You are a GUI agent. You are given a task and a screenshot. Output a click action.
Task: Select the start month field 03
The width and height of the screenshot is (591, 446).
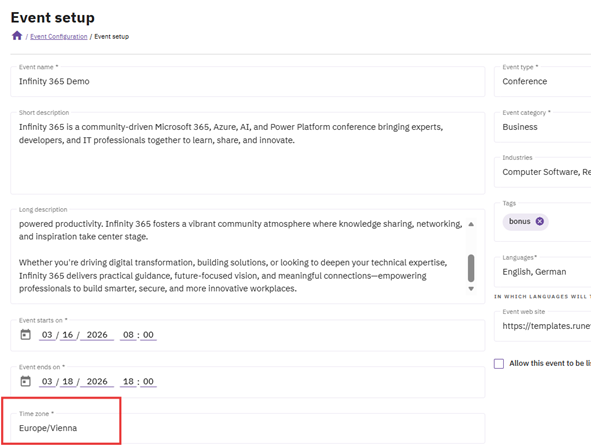[47, 335]
